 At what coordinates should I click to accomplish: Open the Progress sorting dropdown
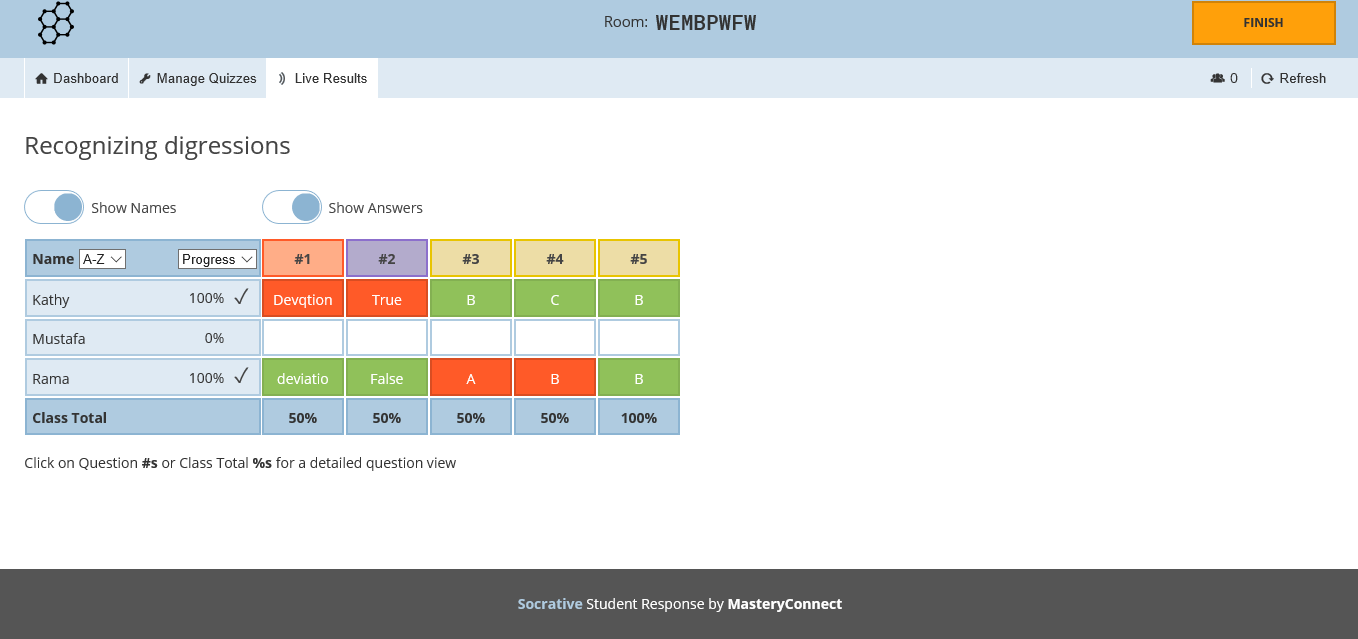click(x=216, y=258)
